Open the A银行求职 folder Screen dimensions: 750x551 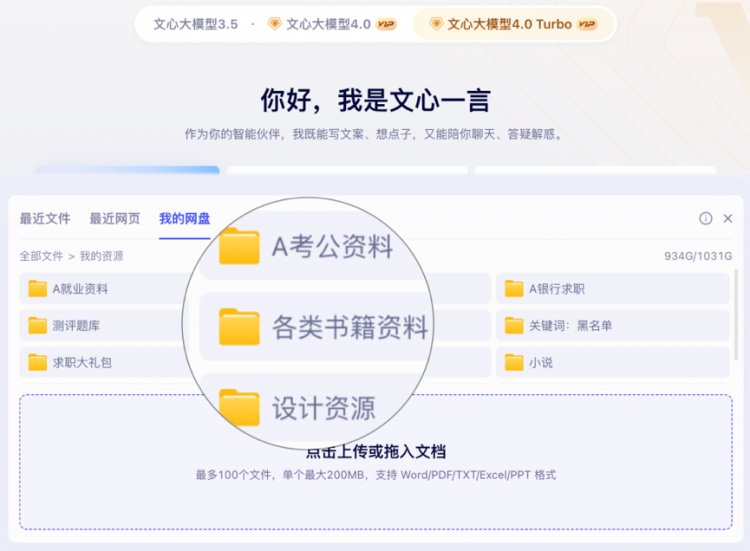[613, 289]
